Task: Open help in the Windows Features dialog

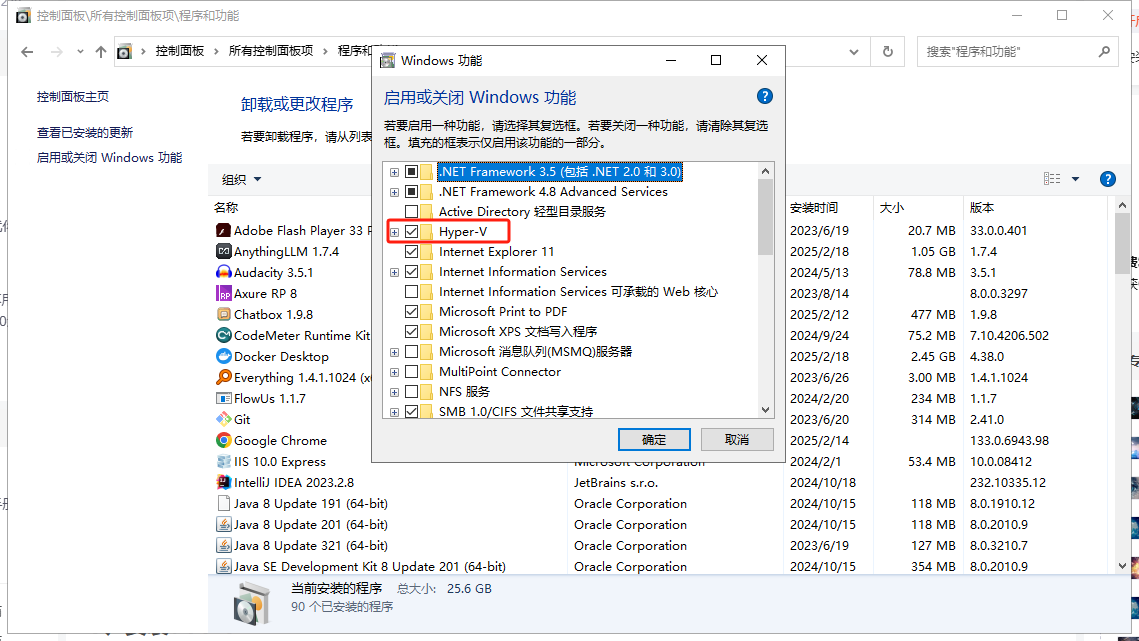Action: [x=764, y=97]
